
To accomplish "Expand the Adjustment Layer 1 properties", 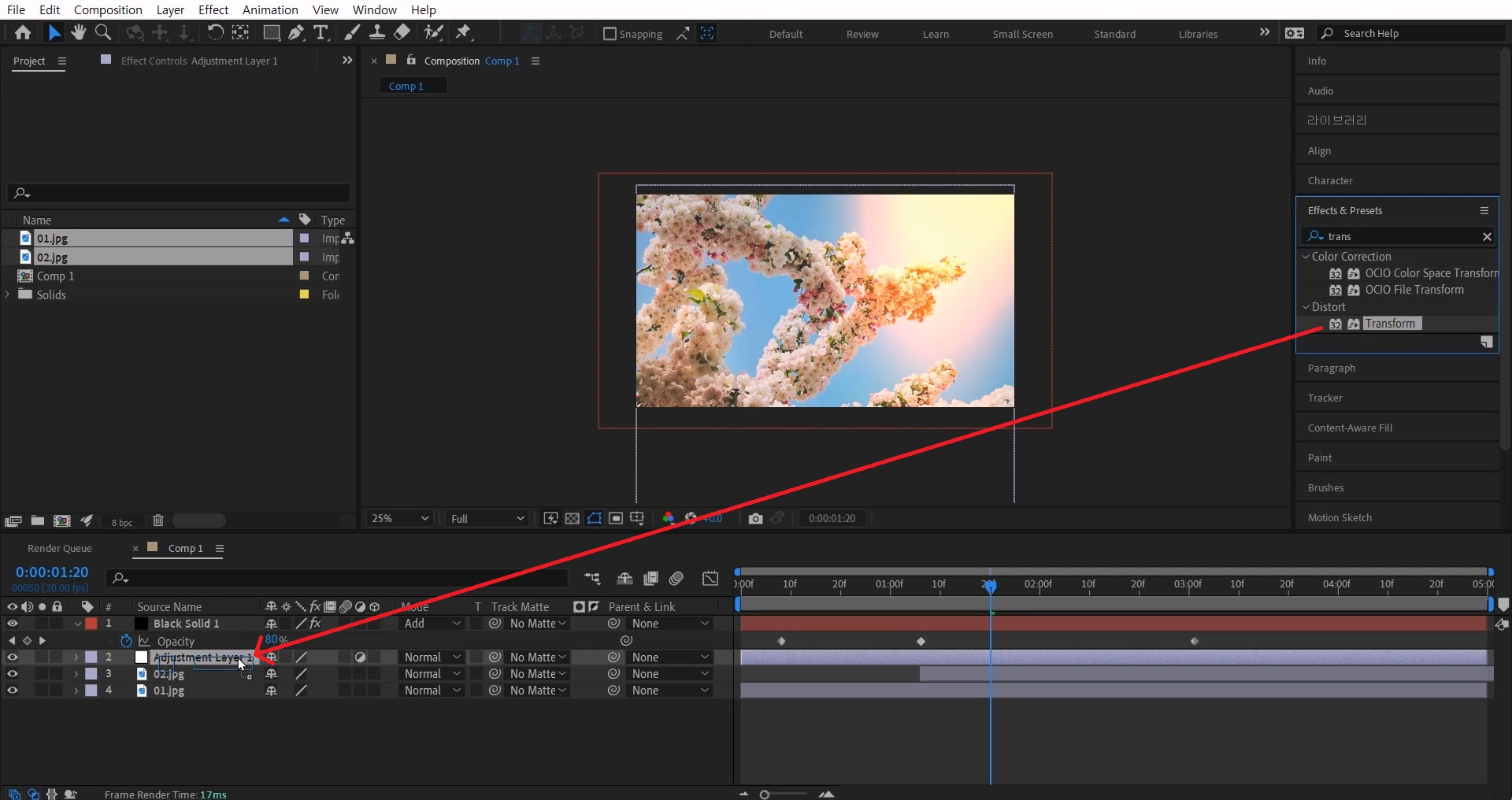I will tap(76, 657).
